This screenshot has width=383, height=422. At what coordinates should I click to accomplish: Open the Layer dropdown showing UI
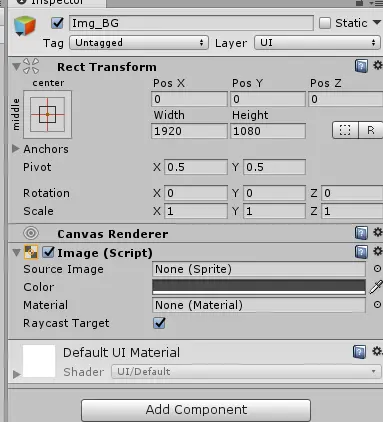tap(317, 43)
